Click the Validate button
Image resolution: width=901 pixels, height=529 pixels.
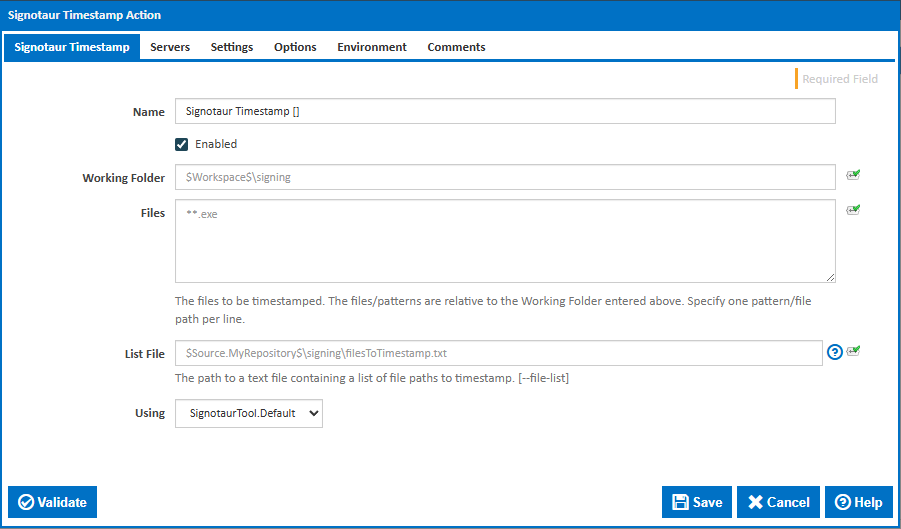coord(53,502)
